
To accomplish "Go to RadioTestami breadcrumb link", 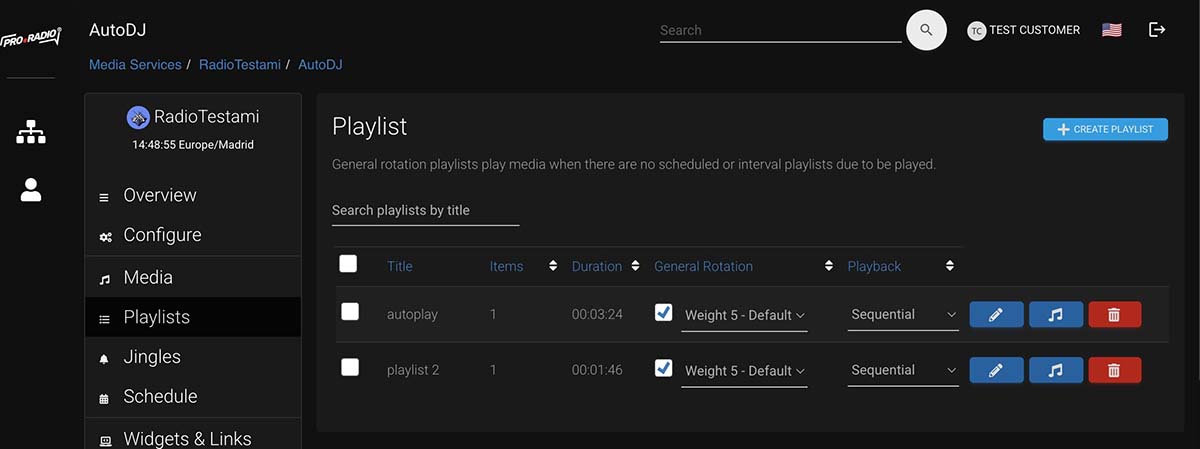I will tap(240, 65).
